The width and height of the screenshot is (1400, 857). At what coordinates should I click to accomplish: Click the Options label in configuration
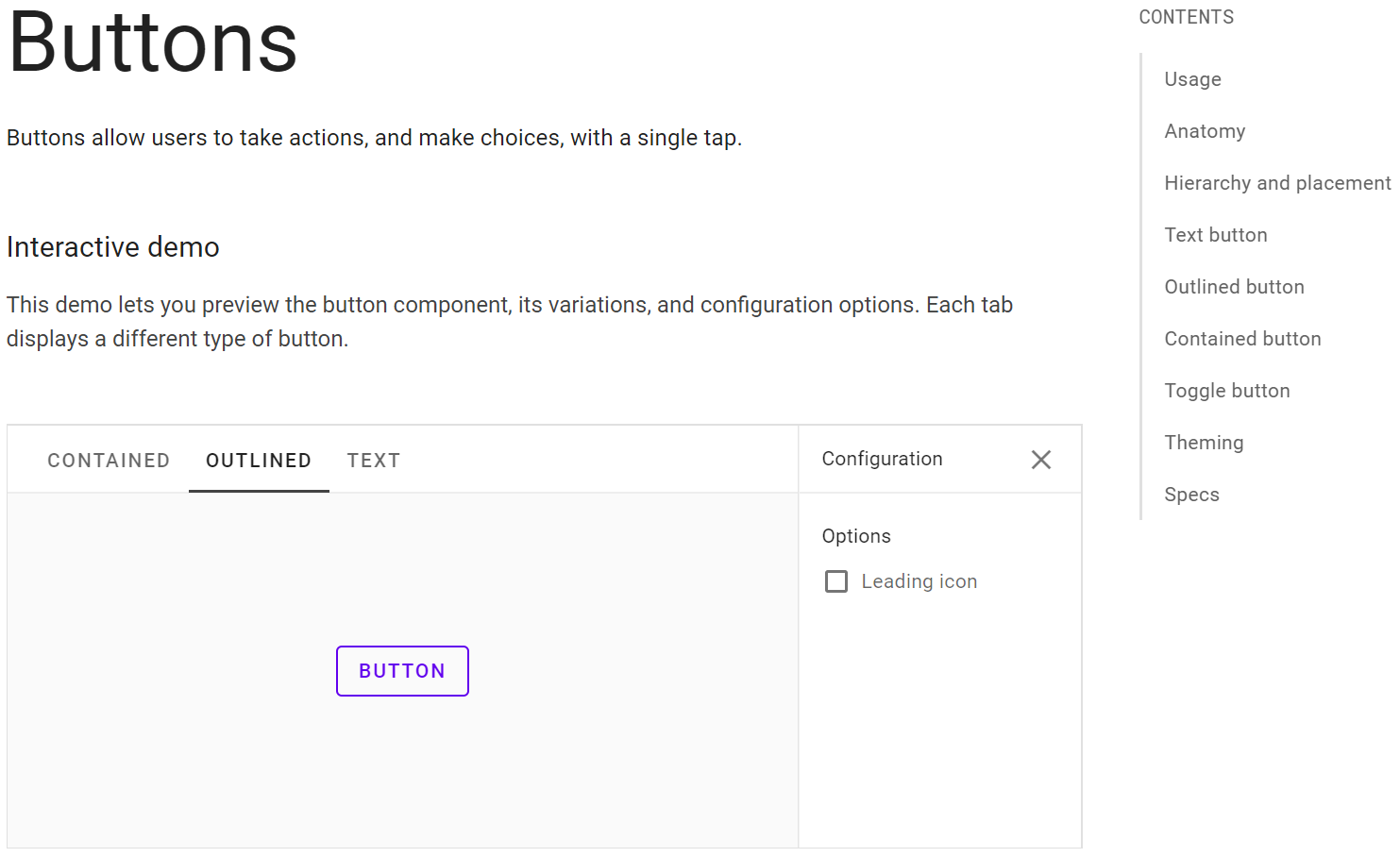coord(856,536)
